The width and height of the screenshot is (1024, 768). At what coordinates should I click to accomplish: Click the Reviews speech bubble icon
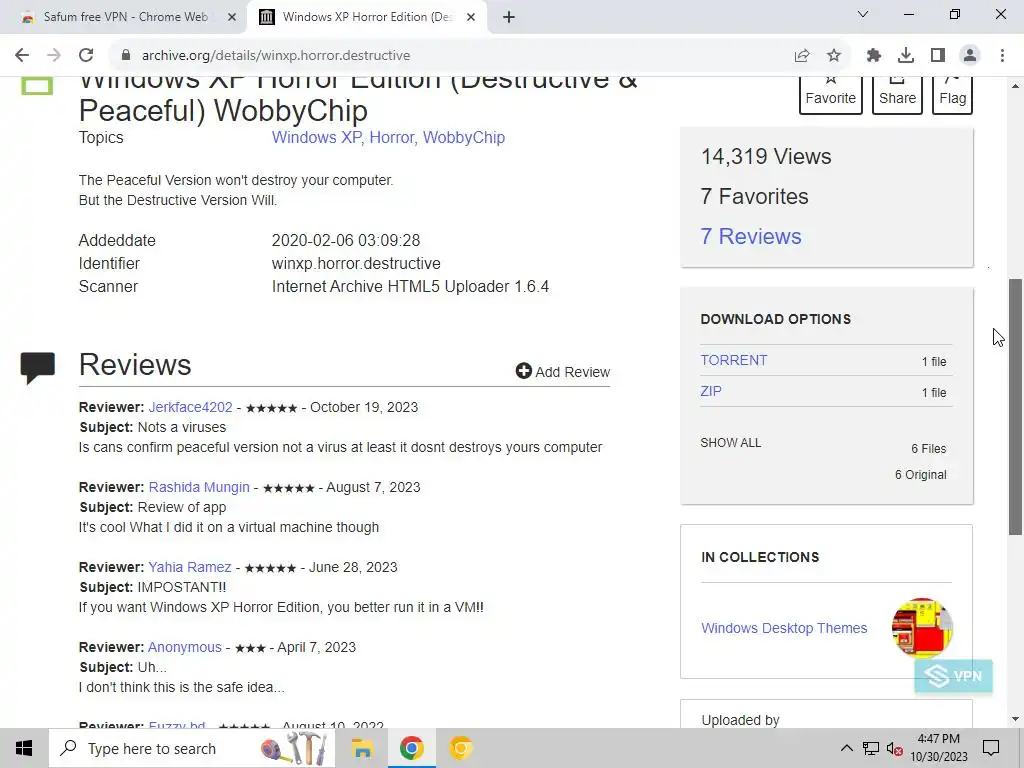pyautogui.click(x=38, y=367)
